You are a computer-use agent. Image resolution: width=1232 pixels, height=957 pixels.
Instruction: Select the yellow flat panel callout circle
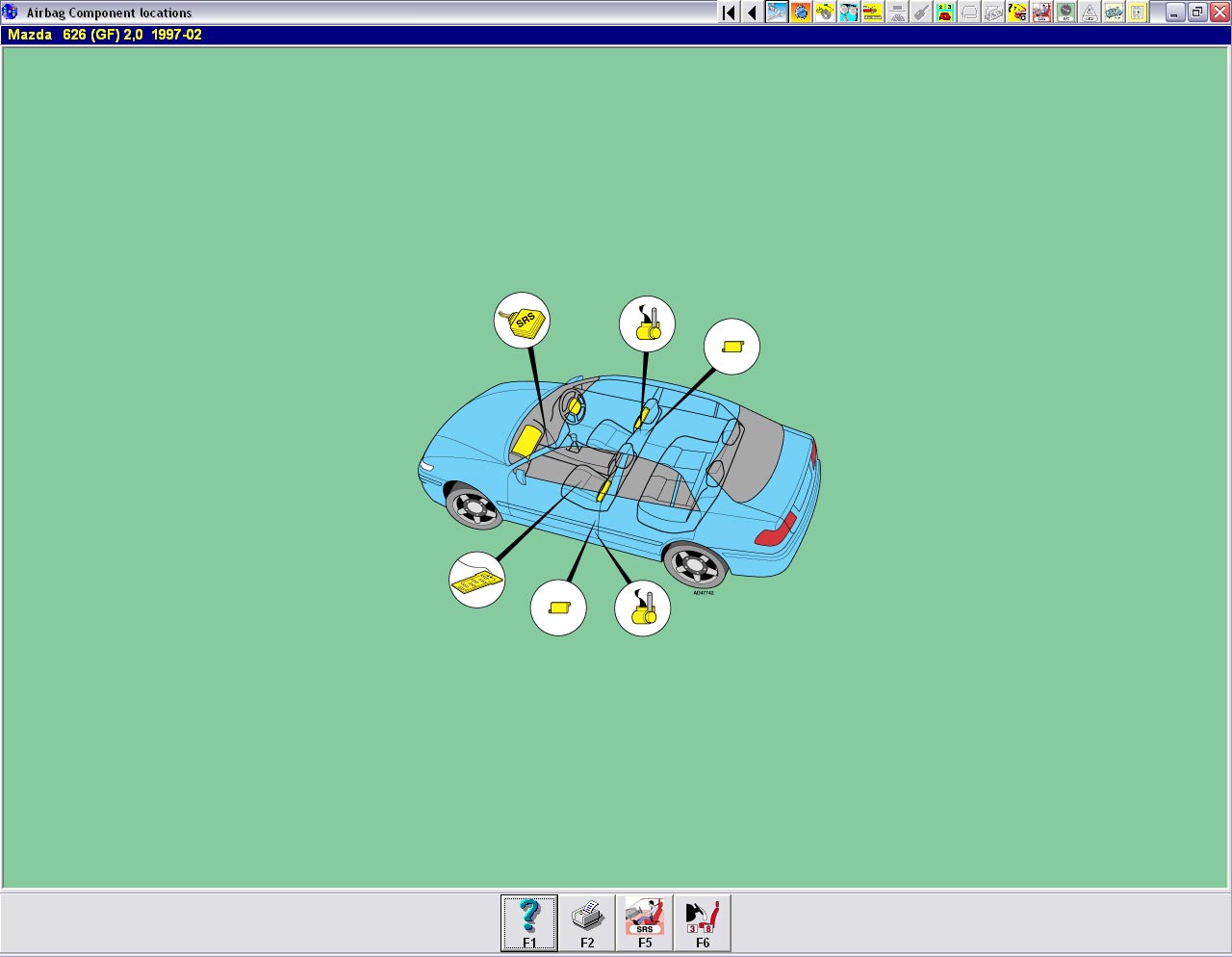tap(476, 580)
